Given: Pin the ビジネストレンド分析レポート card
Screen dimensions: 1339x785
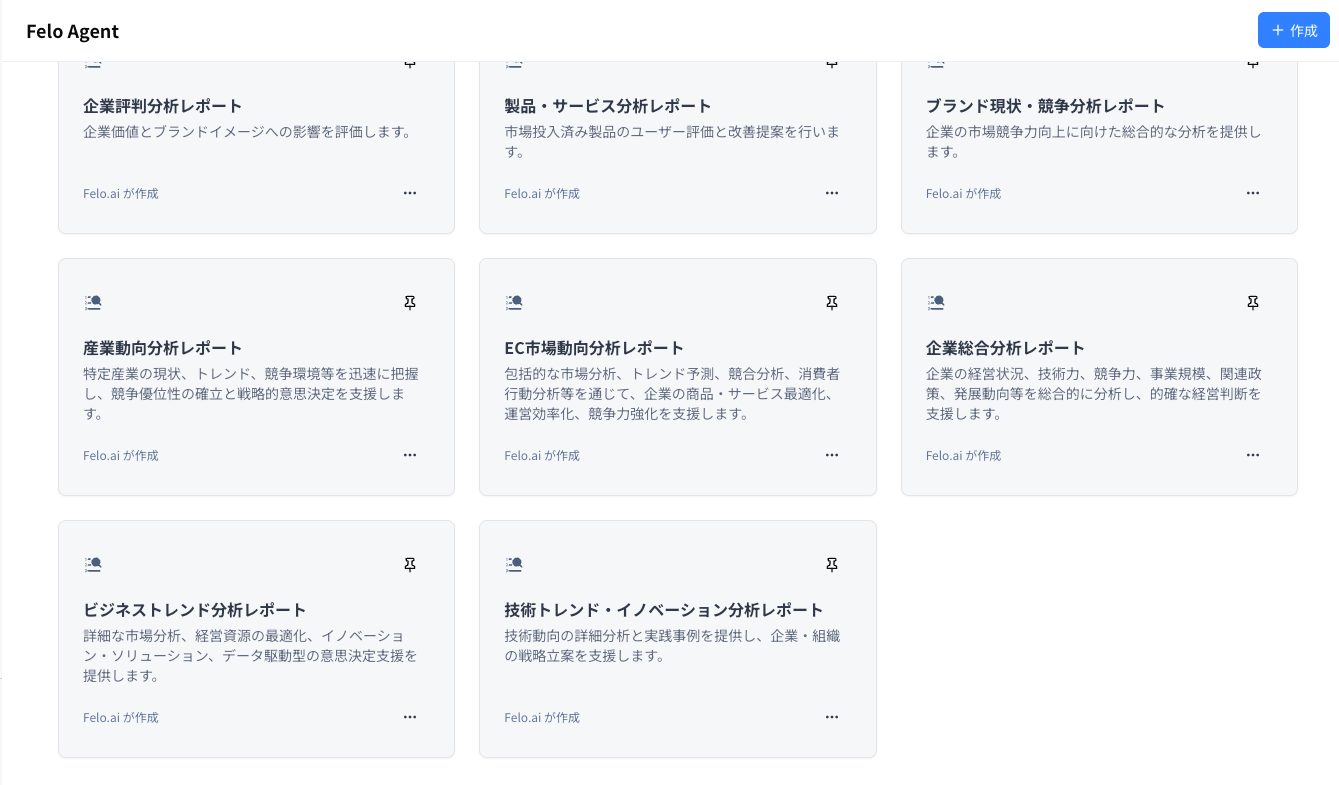Looking at the screenshot, I should pos(410,564).
